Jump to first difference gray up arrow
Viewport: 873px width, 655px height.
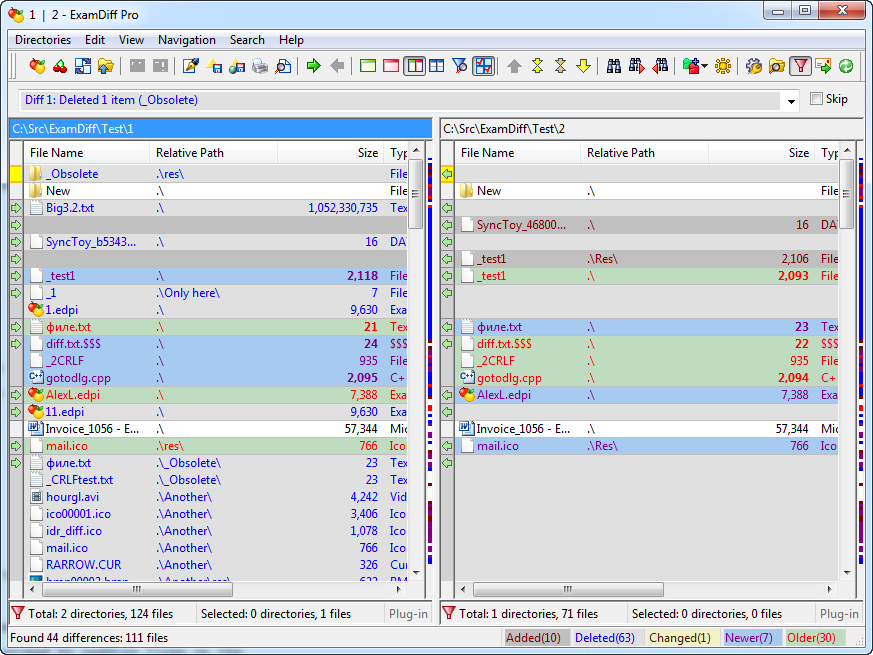[514, 66]
